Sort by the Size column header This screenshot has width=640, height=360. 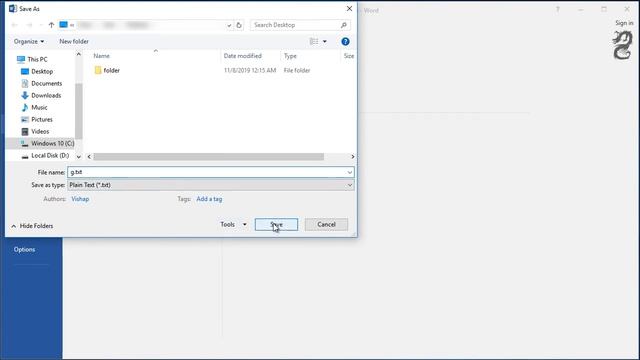(x=349, y=56)
